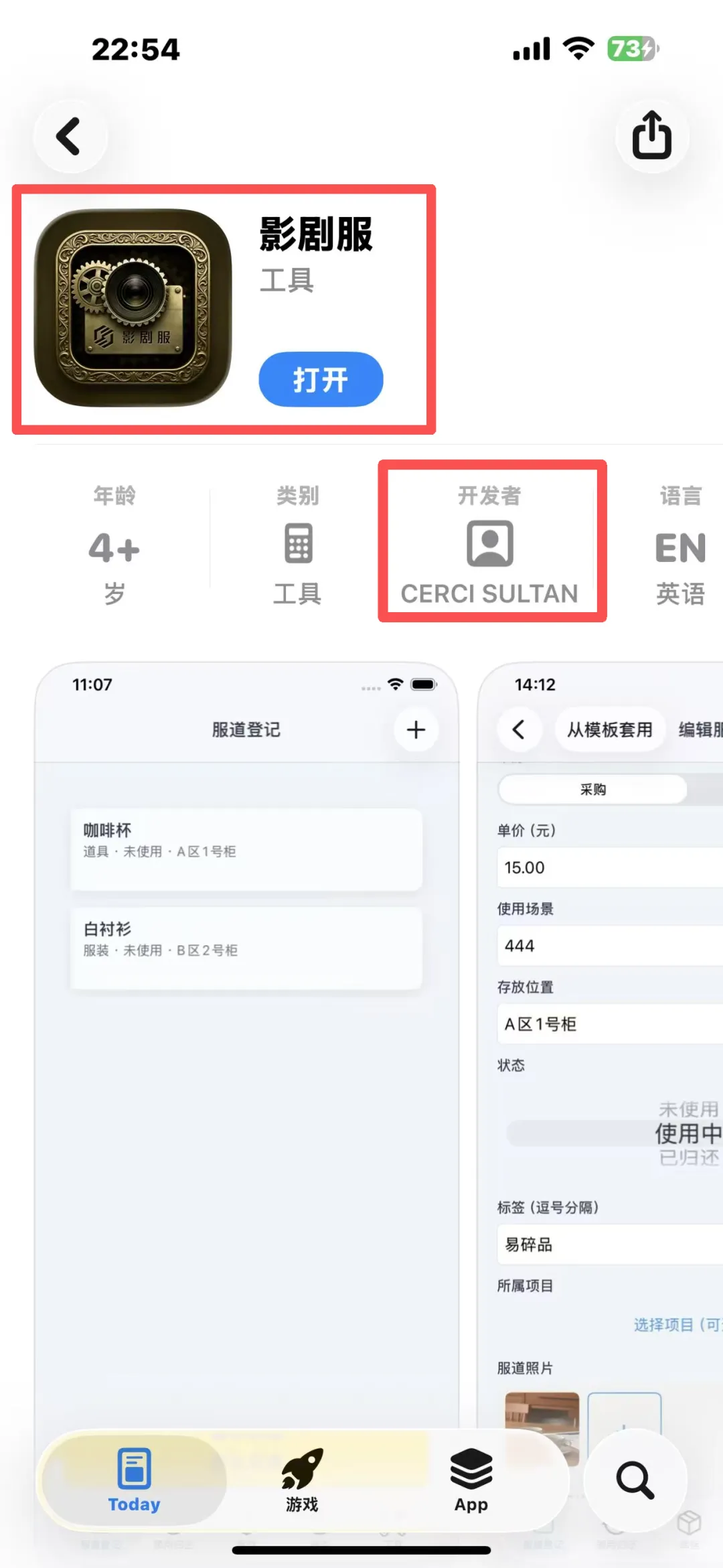Select the calculator category icon

coord(298,543)
